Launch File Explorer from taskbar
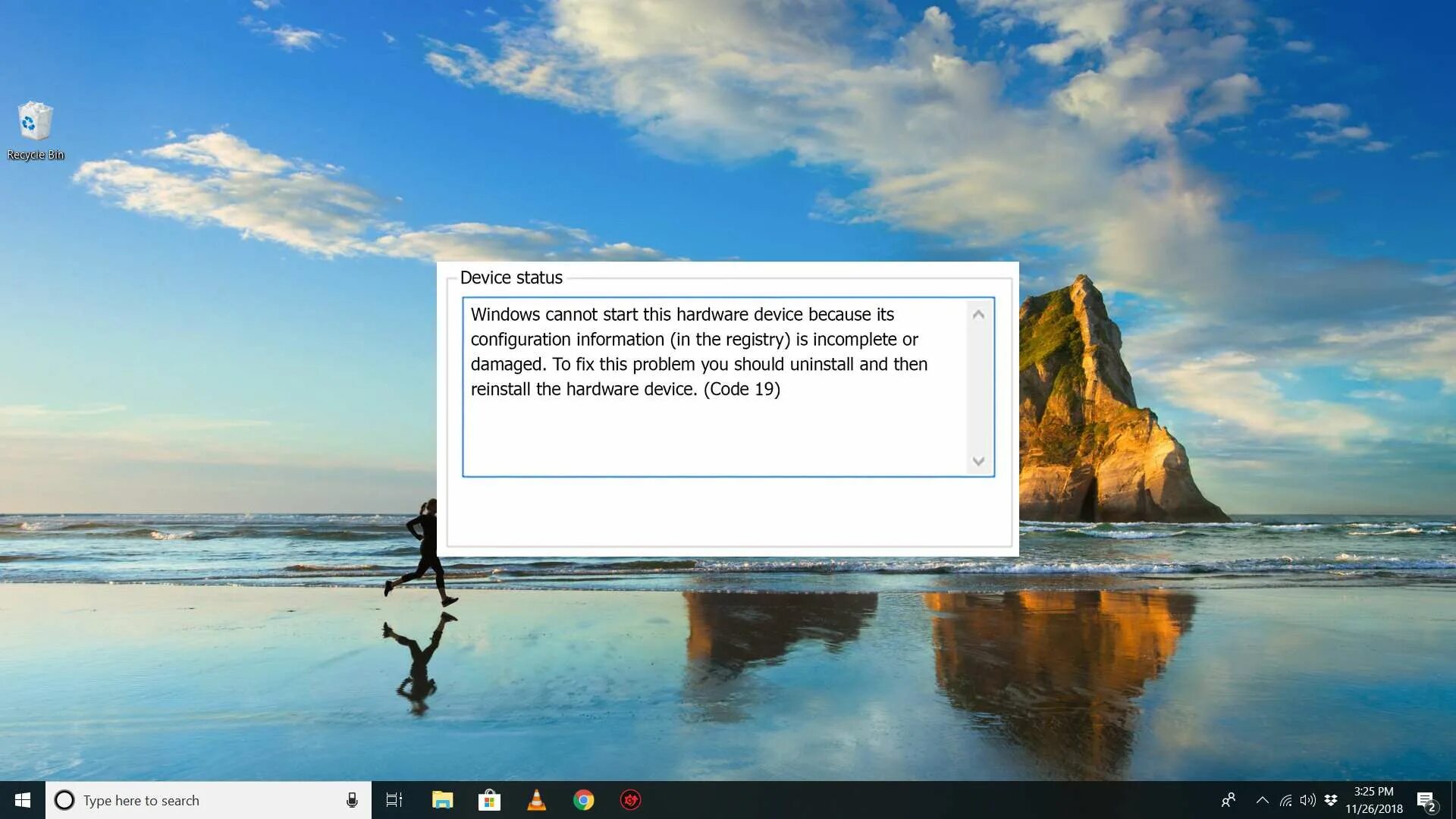Viewport: 1456px width, 819px height. click(442, 800)
